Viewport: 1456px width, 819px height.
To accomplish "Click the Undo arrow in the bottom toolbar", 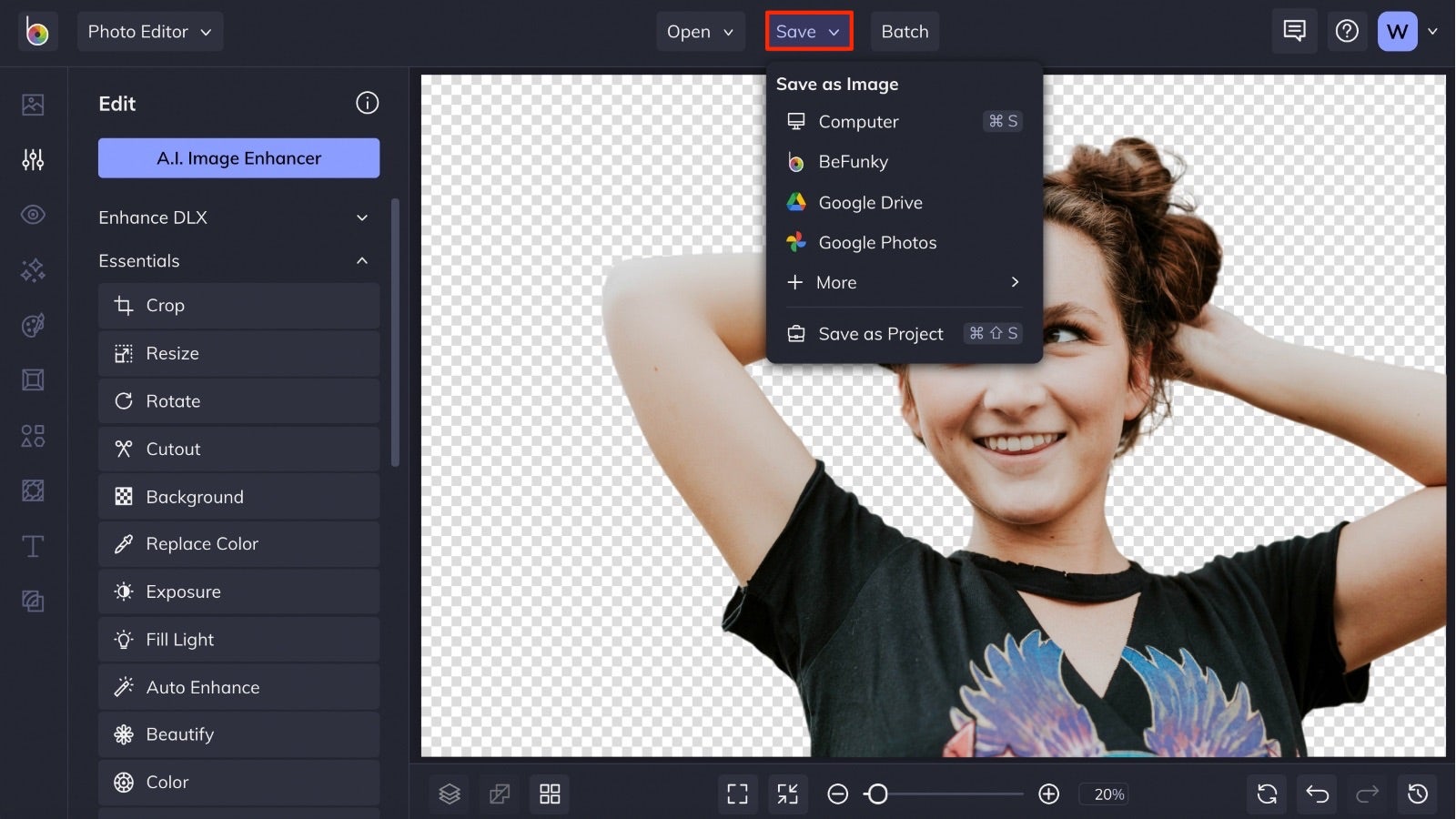I will (x=1317, y=794).
